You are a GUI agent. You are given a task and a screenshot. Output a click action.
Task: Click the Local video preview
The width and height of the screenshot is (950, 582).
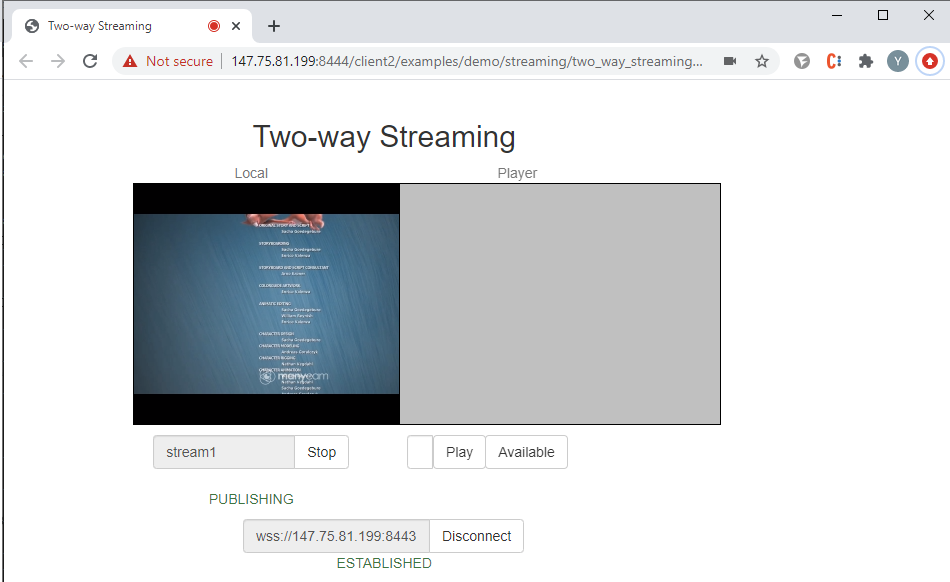[267, 304]
